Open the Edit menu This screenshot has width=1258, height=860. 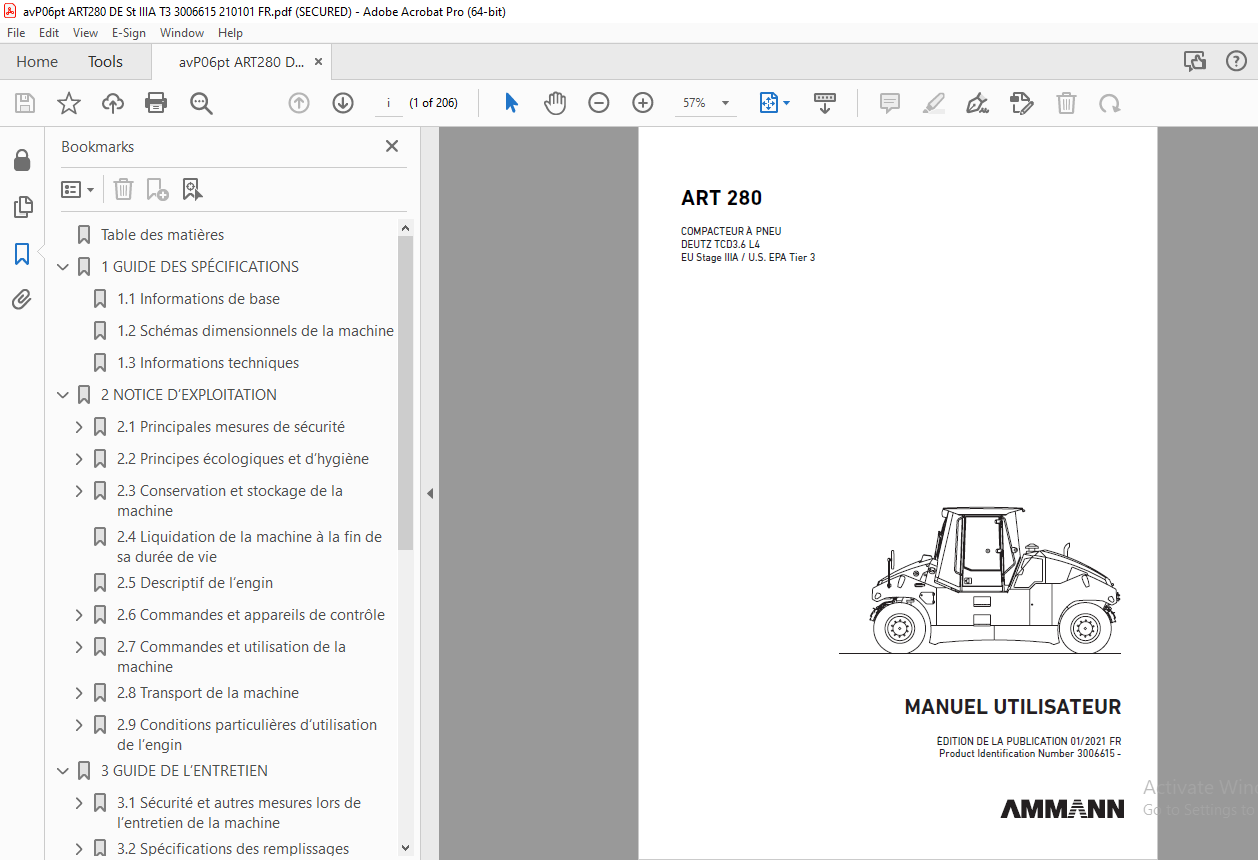click(49, 33)
